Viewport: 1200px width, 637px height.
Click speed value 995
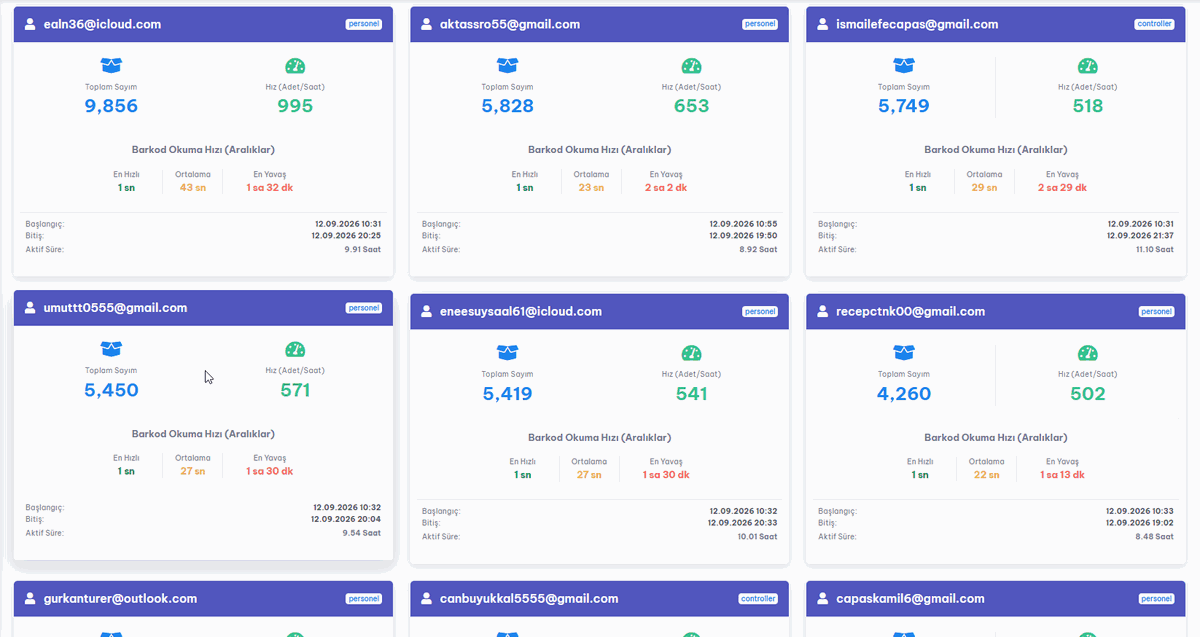click(x=295, y=106)
